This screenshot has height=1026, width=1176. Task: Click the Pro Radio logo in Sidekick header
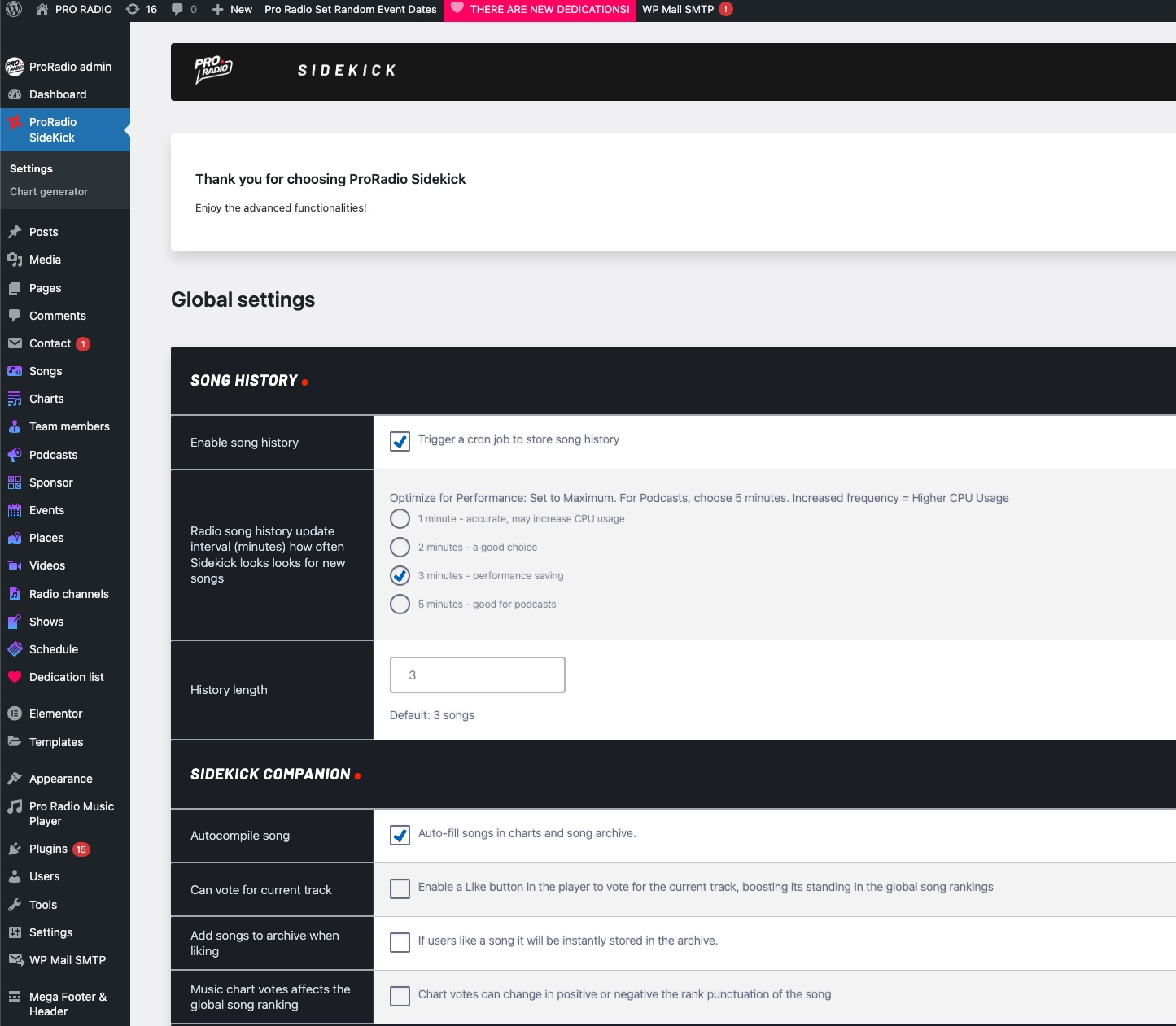(213, 70)
